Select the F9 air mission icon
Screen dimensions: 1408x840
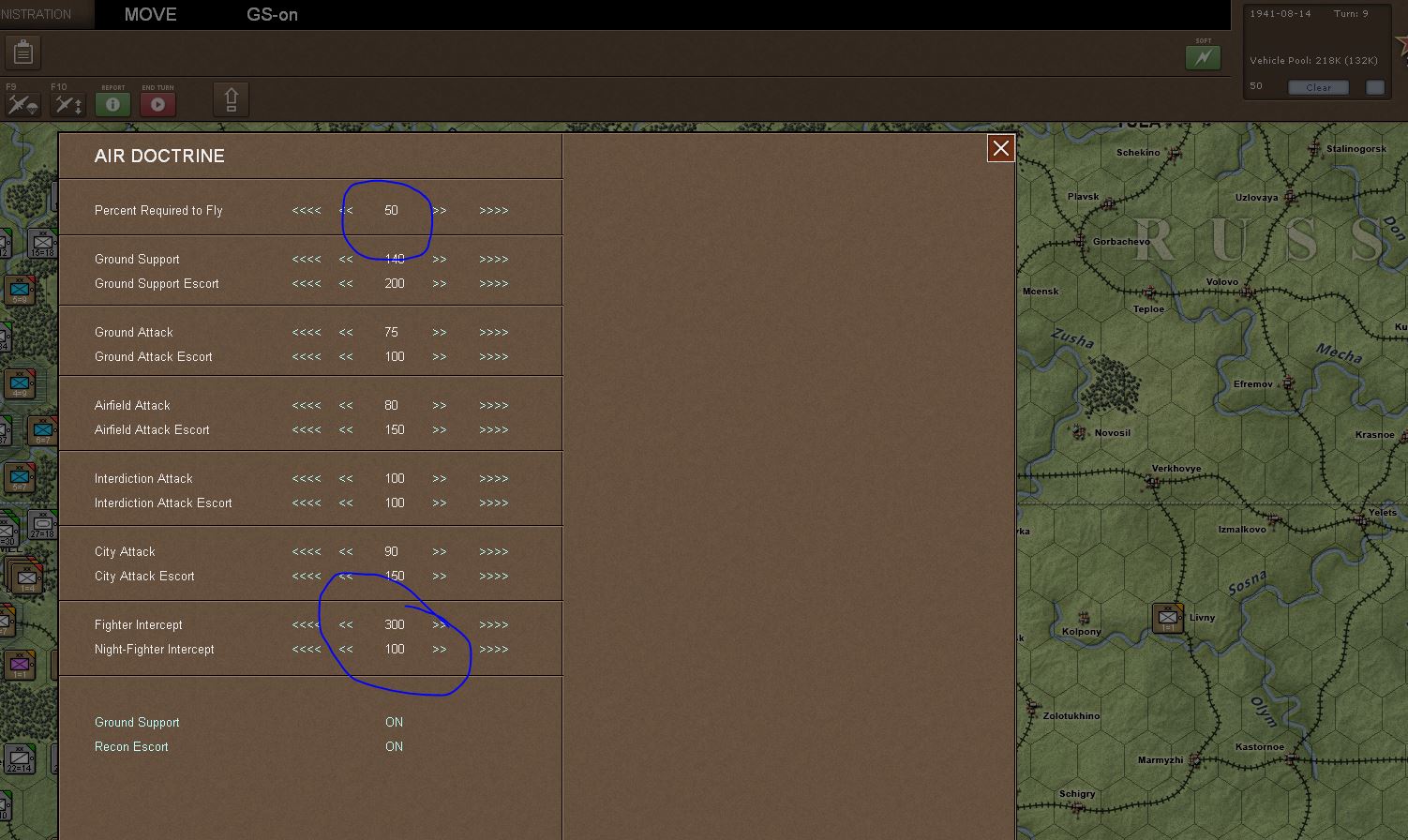[23, 104]
